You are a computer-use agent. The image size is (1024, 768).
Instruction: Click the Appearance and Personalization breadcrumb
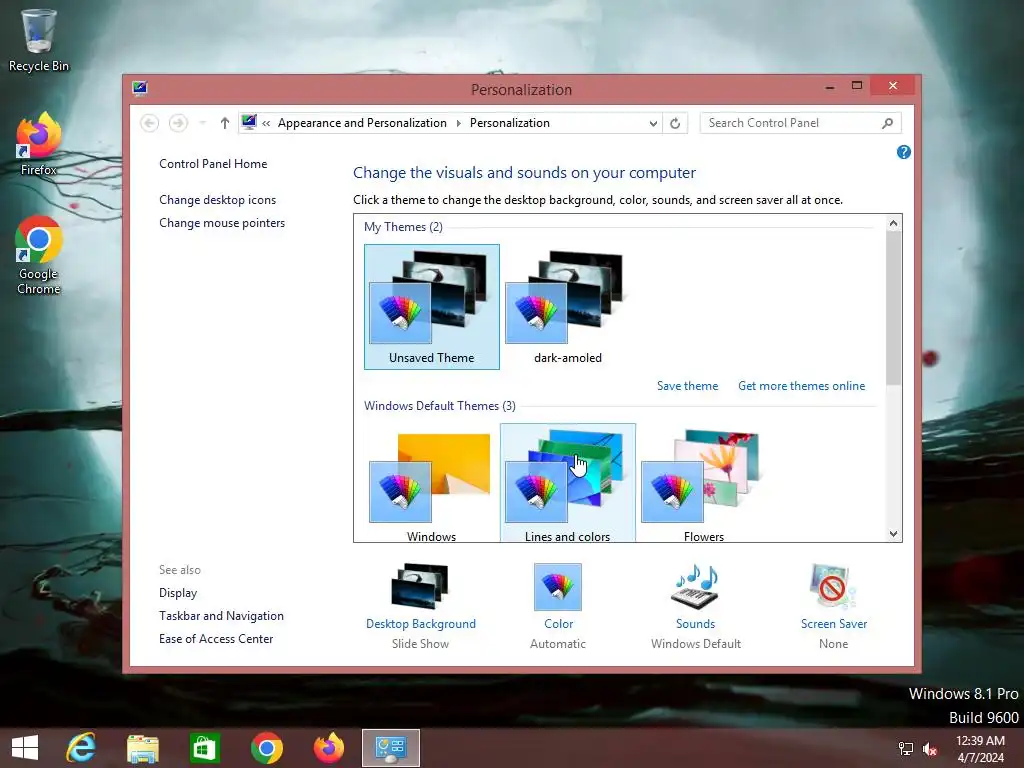coord(362,123)
